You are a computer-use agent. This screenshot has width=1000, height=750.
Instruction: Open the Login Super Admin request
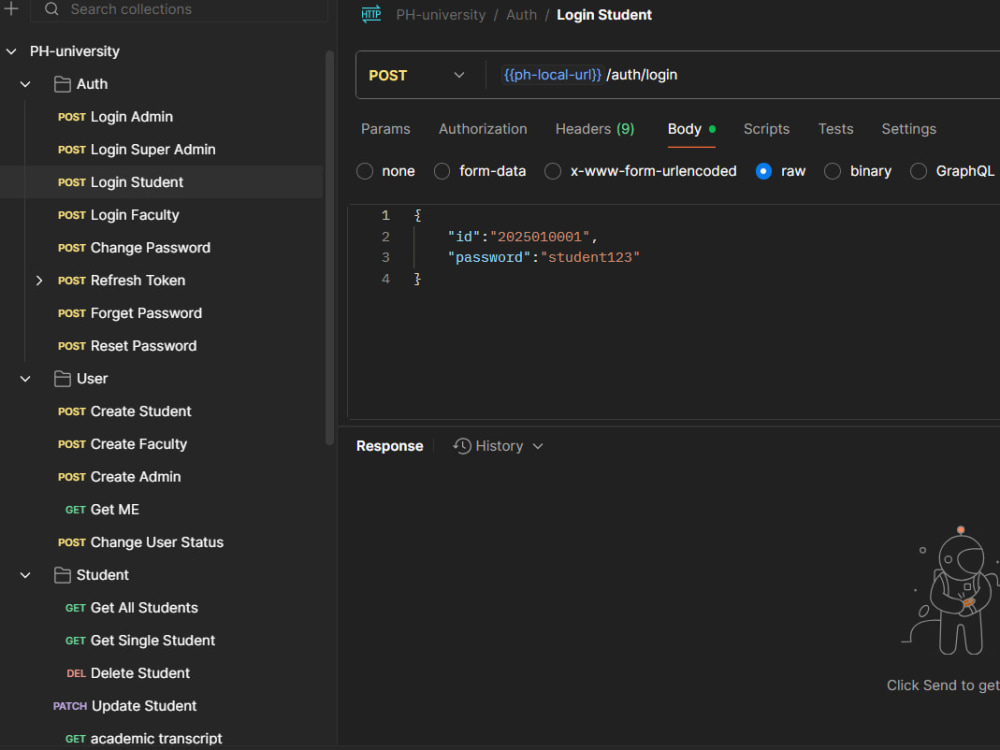point(136,149)
